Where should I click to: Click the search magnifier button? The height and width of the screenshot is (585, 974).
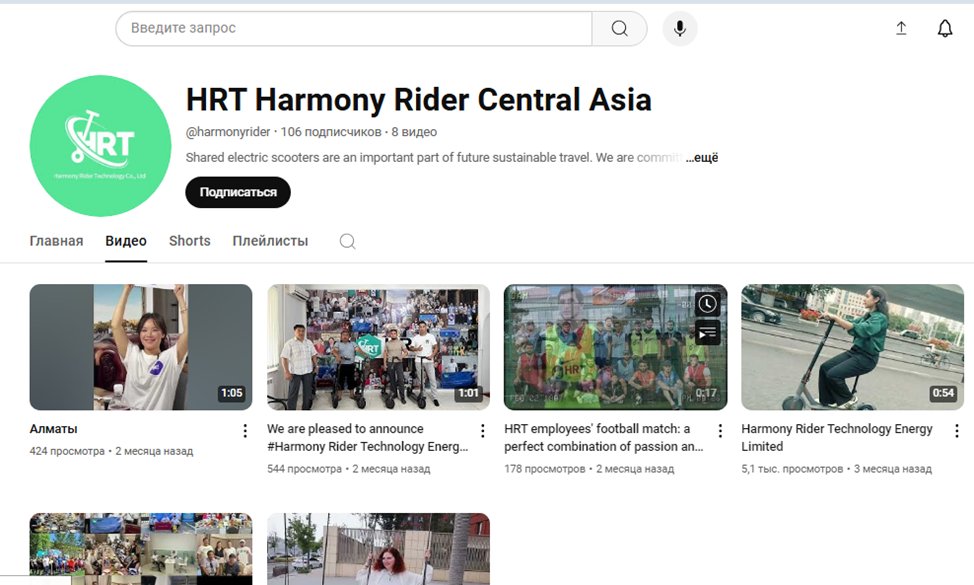619,29
